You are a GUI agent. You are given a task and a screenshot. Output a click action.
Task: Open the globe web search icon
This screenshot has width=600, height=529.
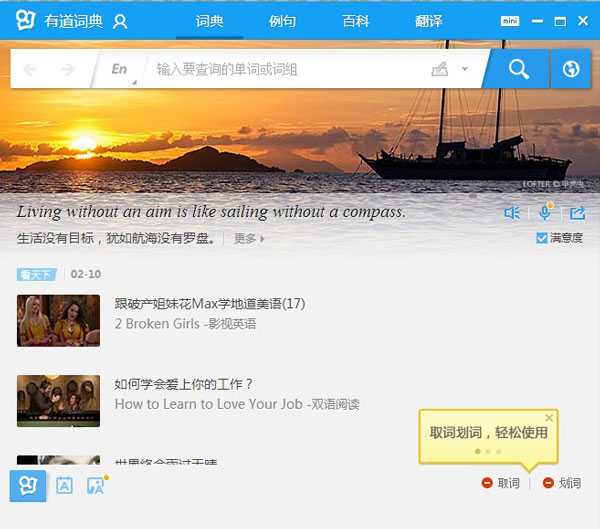click(571, 69)
